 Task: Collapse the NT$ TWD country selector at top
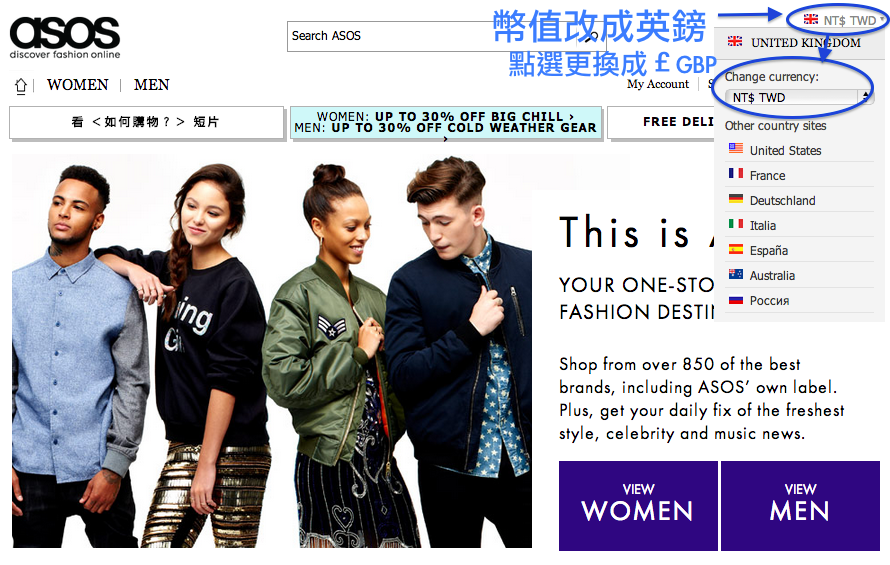point(843,20)
